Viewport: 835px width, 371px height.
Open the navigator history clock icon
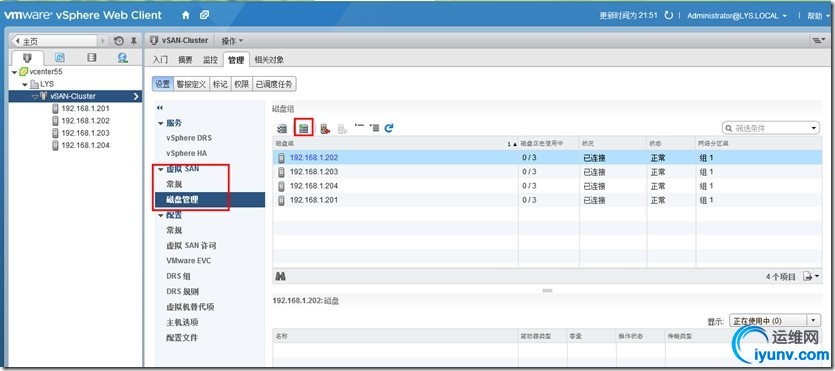pos(119,41)
